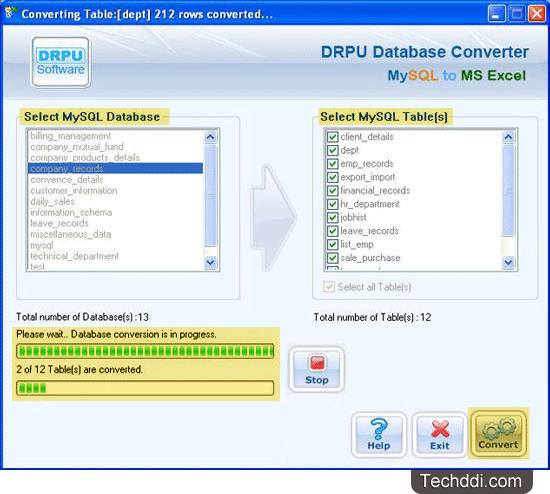Select mysql database entry
Viewport: 550px width, 494px height.
115,245
